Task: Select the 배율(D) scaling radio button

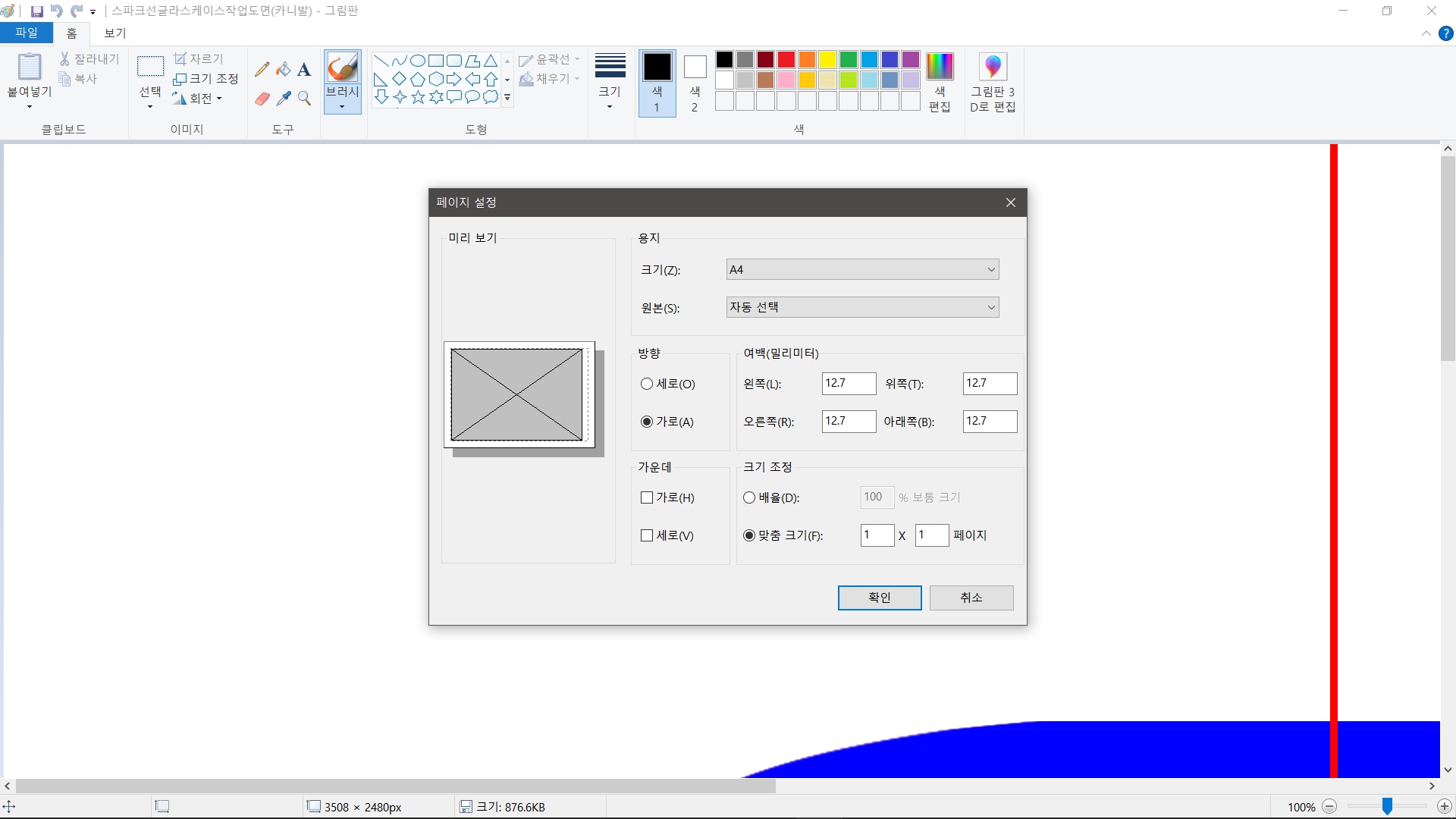Action: [x=749, y=497]
